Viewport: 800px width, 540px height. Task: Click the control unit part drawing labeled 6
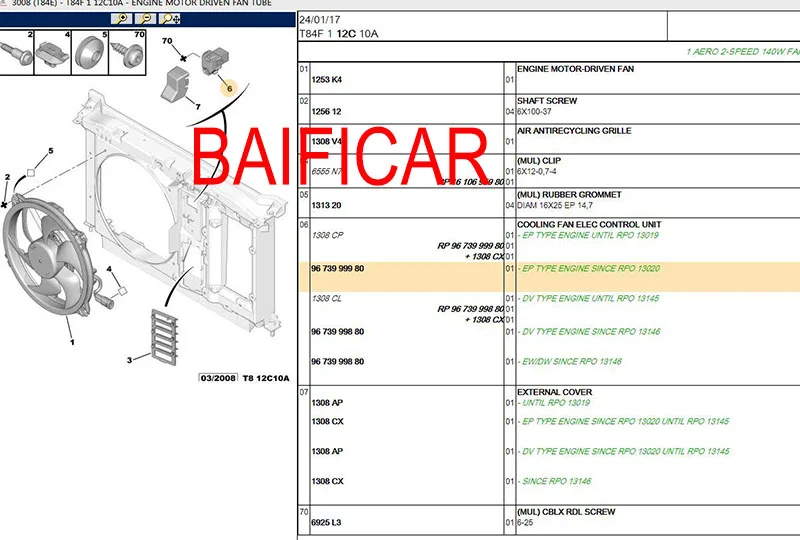click(215, 61)
